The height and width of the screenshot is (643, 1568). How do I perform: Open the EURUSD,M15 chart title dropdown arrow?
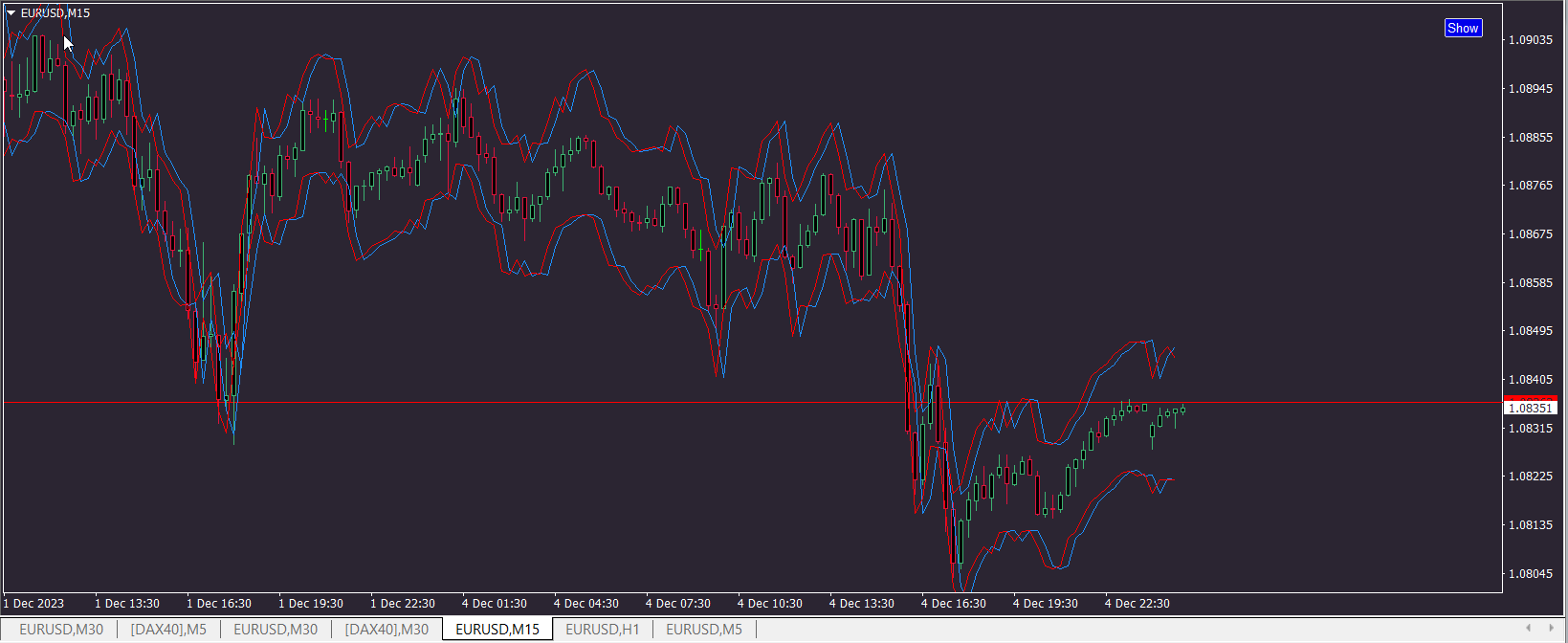11,13
